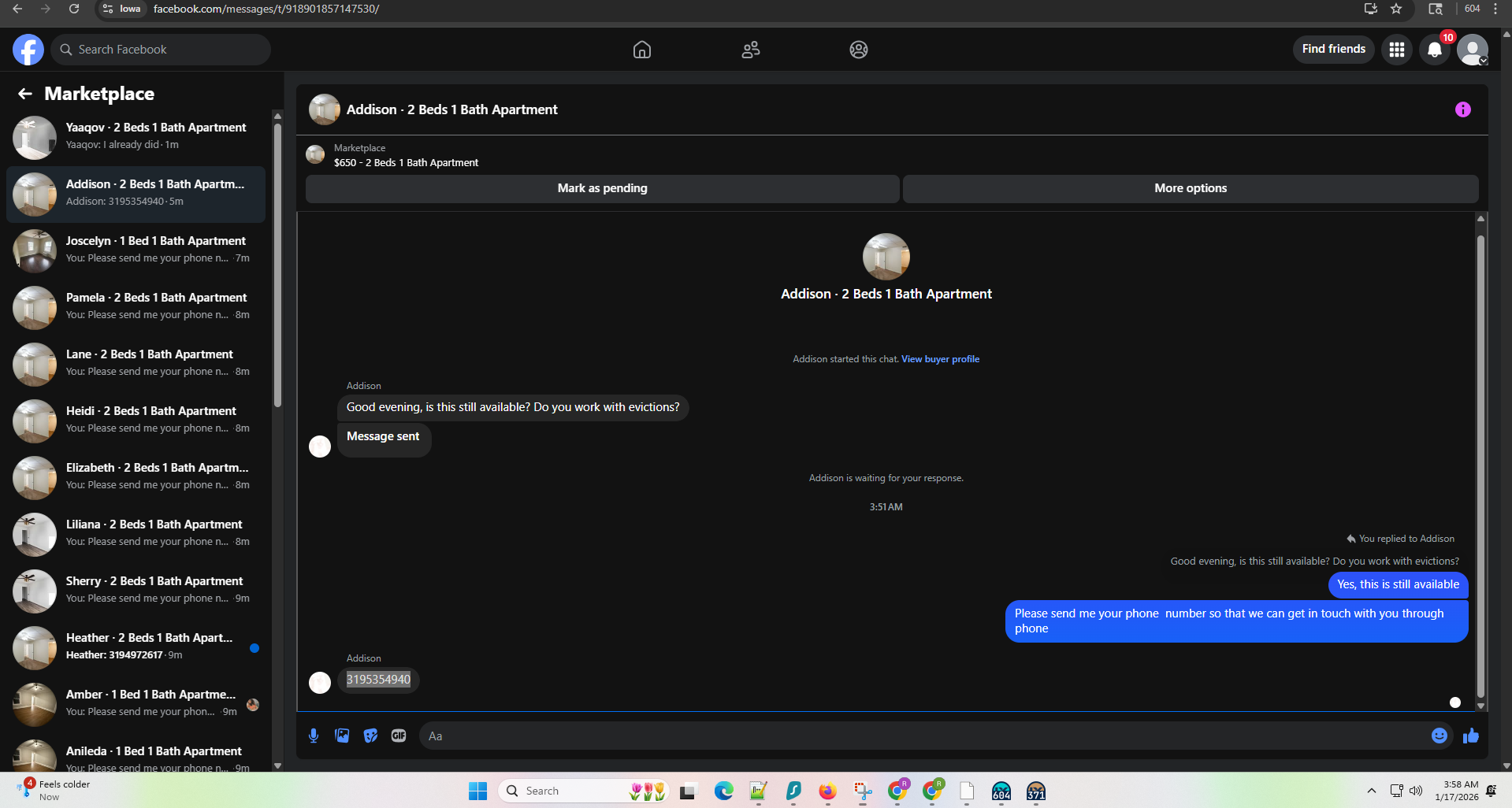The width and height of the screenshot is (1512, 808).
Task: Open the Facebook logo home link
Action: [28, 50]
